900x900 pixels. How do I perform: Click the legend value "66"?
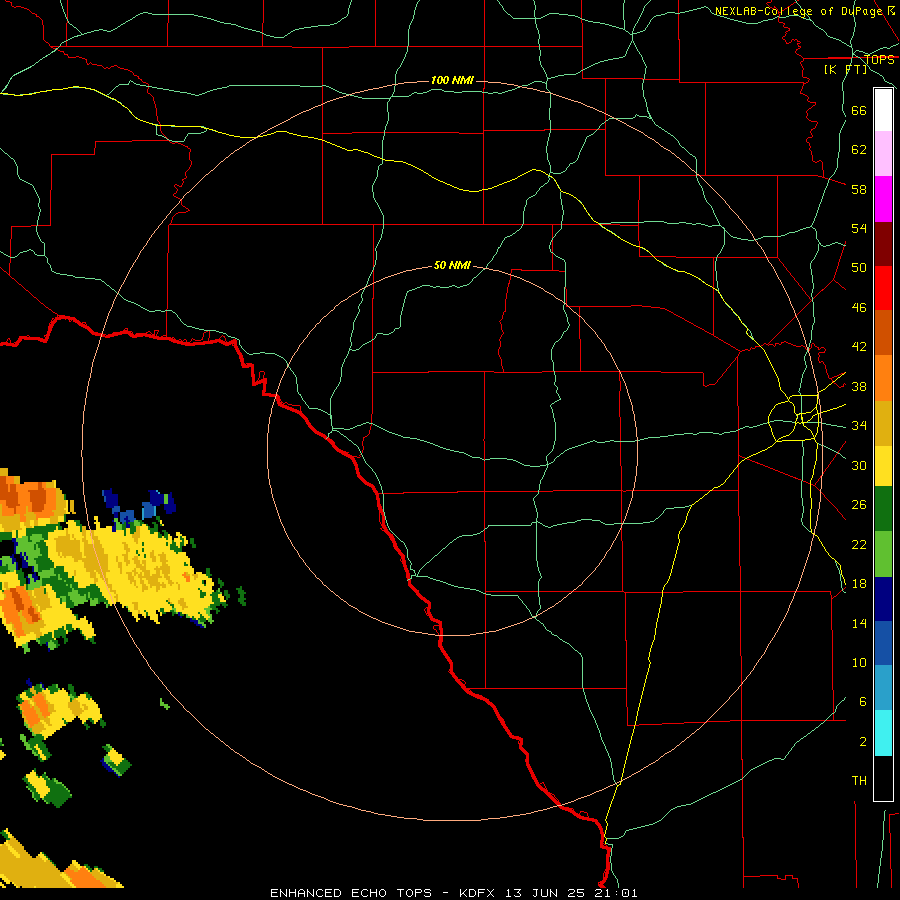click(859, 110)
